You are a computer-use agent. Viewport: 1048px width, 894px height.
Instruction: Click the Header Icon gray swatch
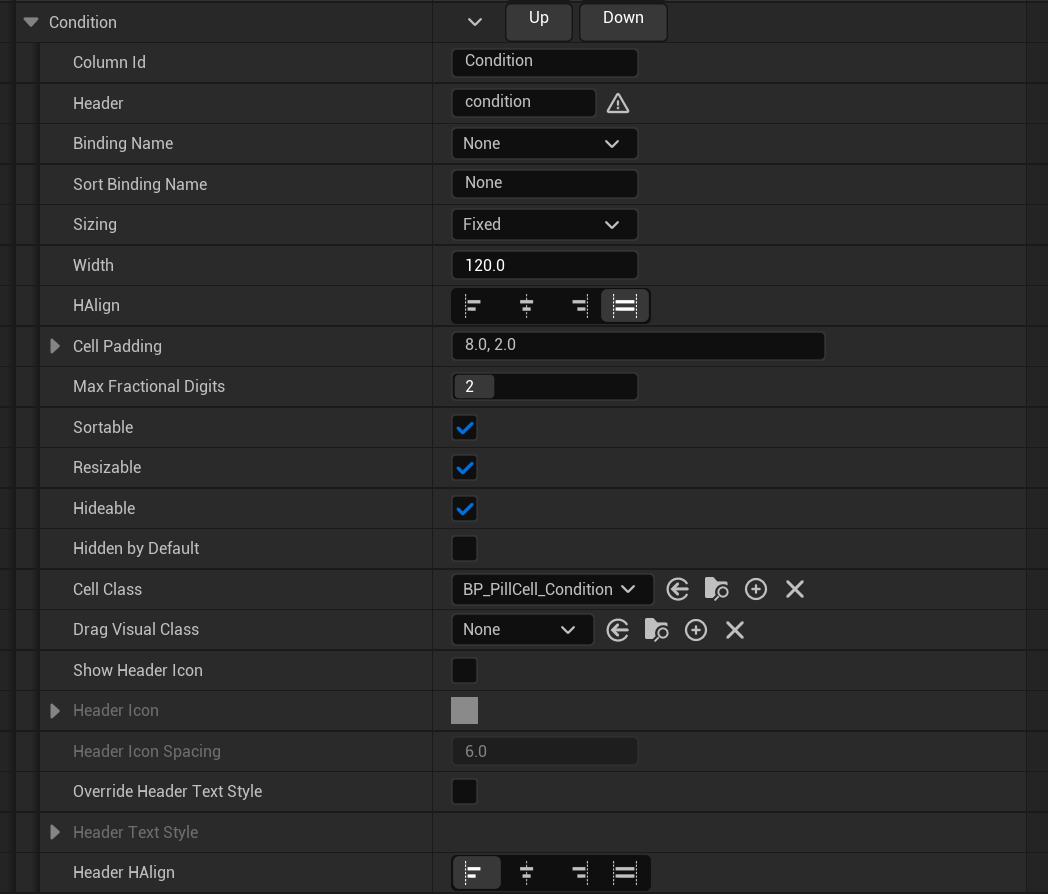[465, 711]
